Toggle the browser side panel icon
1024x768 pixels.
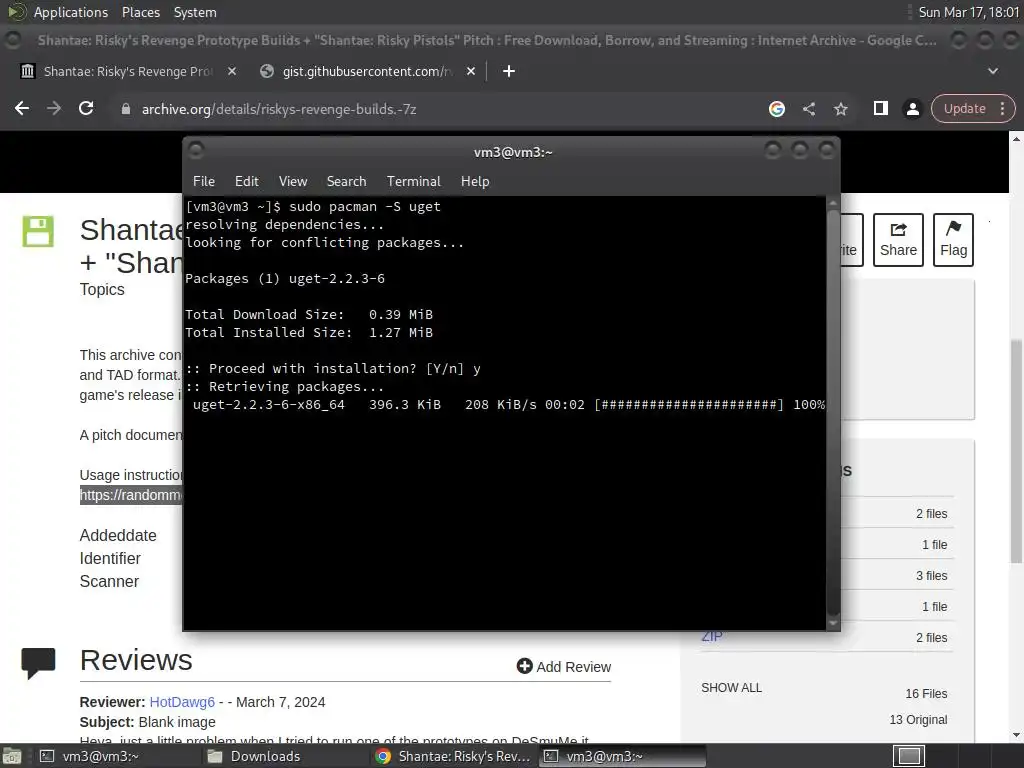880,108
